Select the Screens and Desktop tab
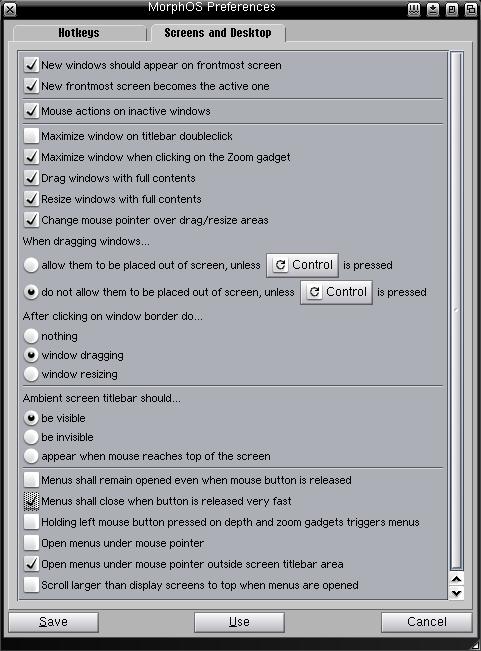Viewport: 481px width, 651px height. pos(218,33)
